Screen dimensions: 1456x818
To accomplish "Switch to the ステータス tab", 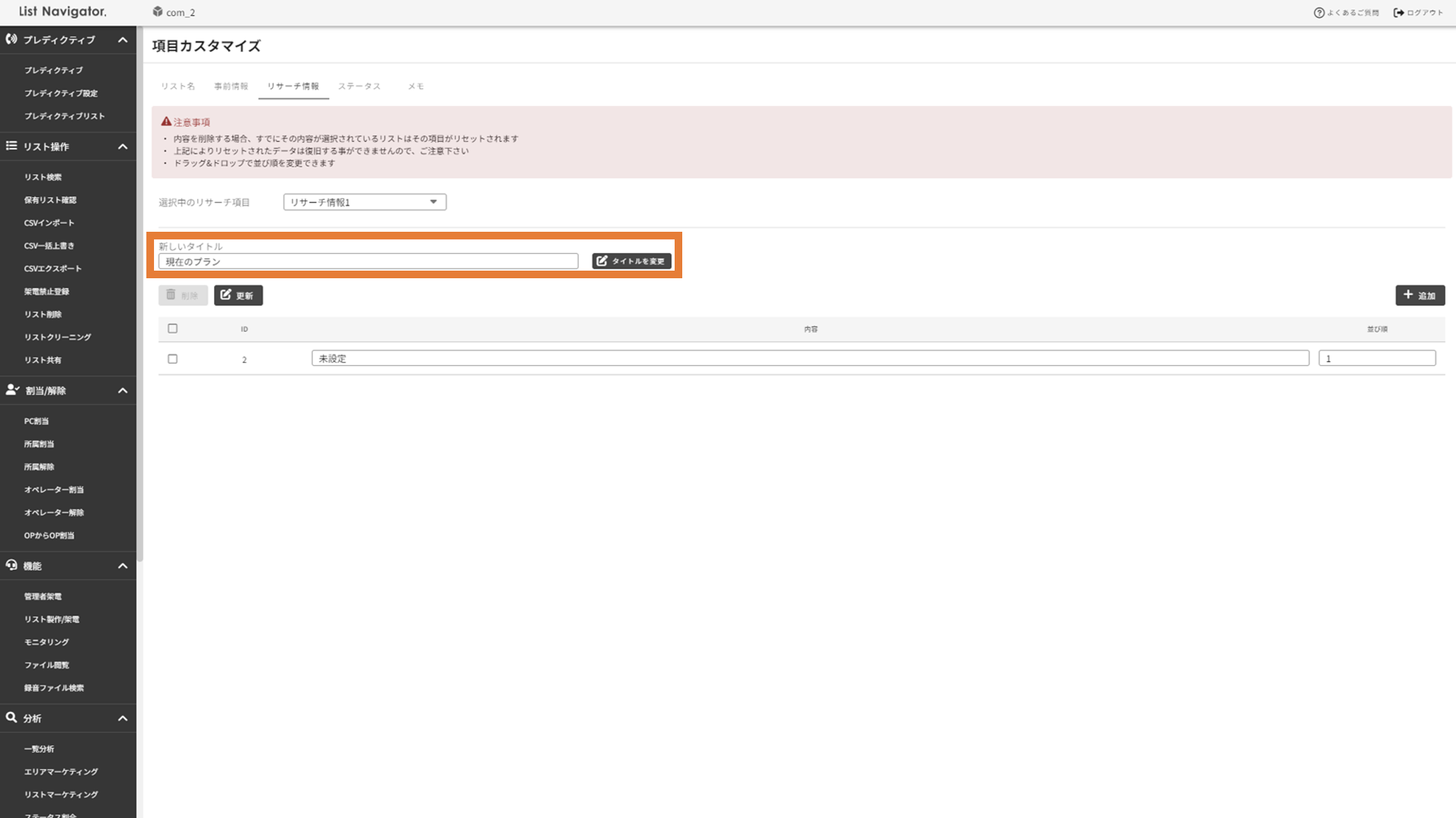I will (x=359, y=86).
